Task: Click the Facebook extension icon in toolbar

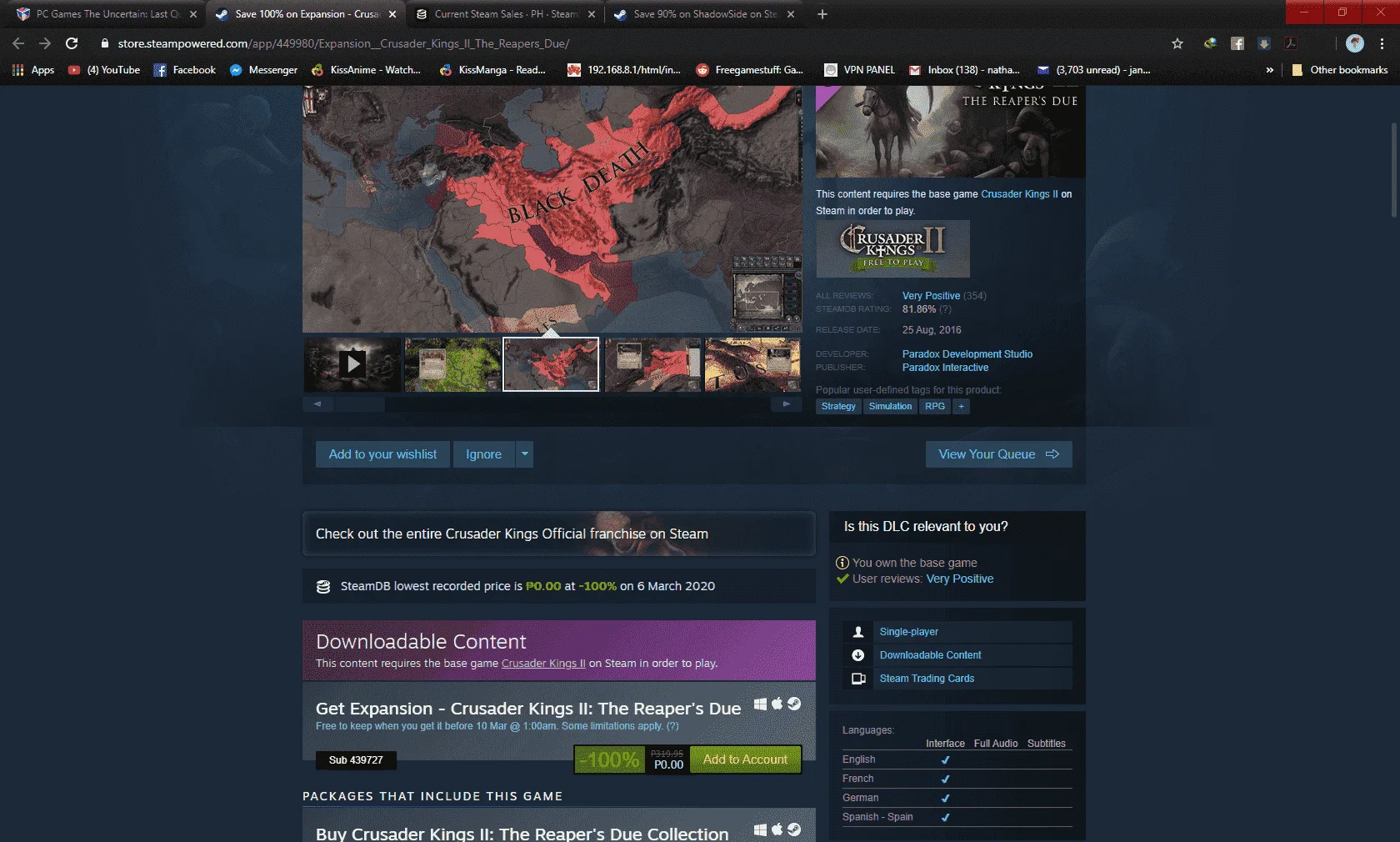Action: tap(1237, 43)
